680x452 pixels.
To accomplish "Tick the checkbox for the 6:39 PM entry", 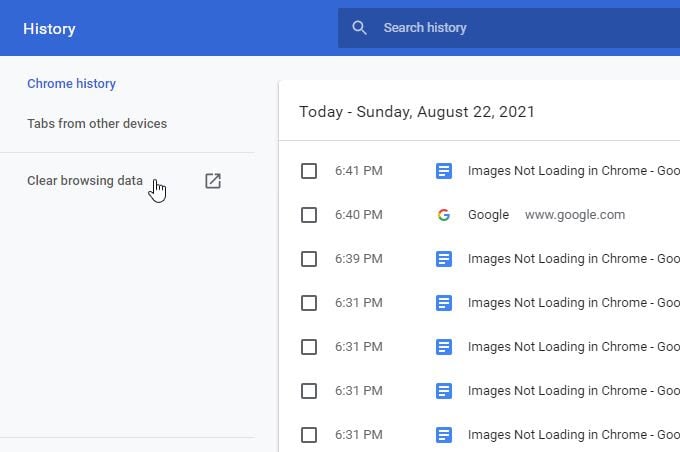I will click(309, 259).
